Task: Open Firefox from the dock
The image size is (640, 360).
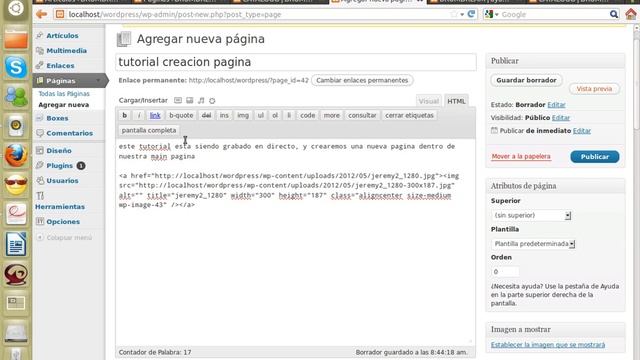Action: pos(16,156)
